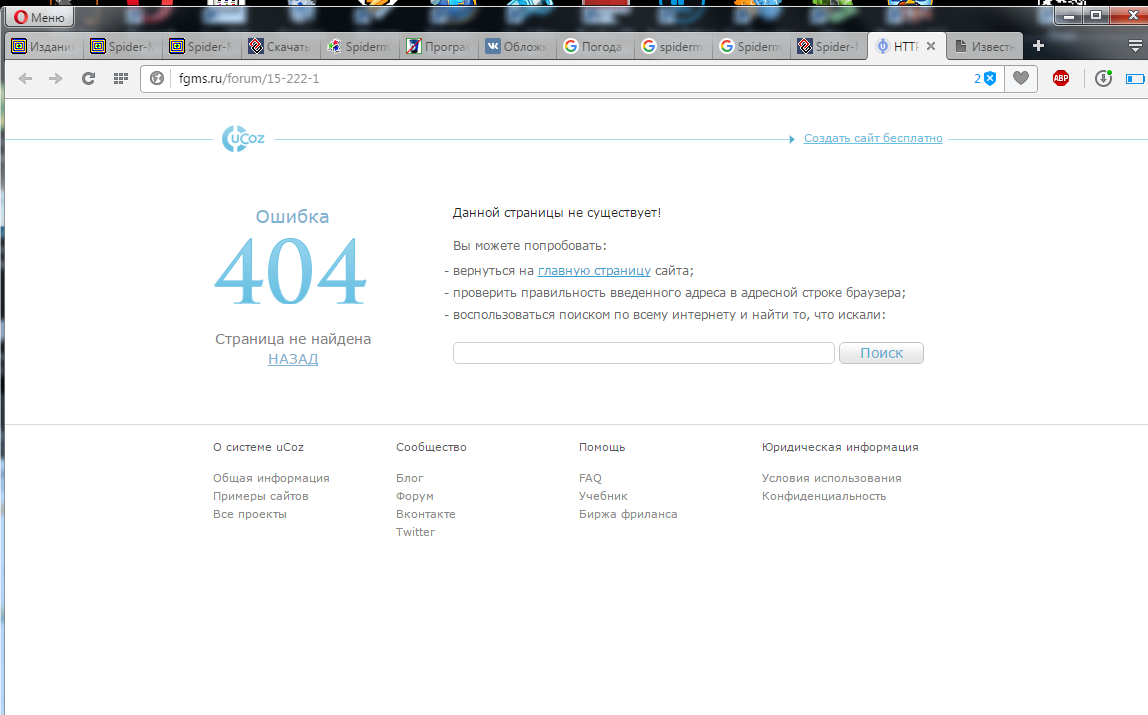Open the Twitter footer link
The width and height of the screenshot is (1148, 715).
pos(415,532)
